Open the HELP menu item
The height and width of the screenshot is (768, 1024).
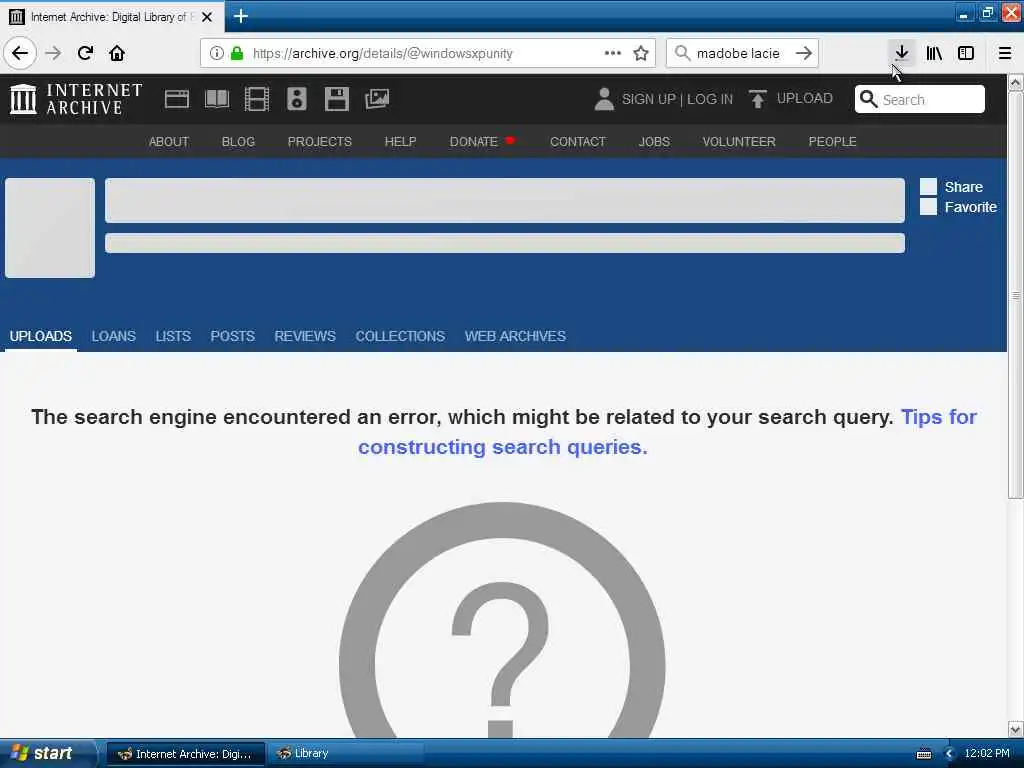400,142
